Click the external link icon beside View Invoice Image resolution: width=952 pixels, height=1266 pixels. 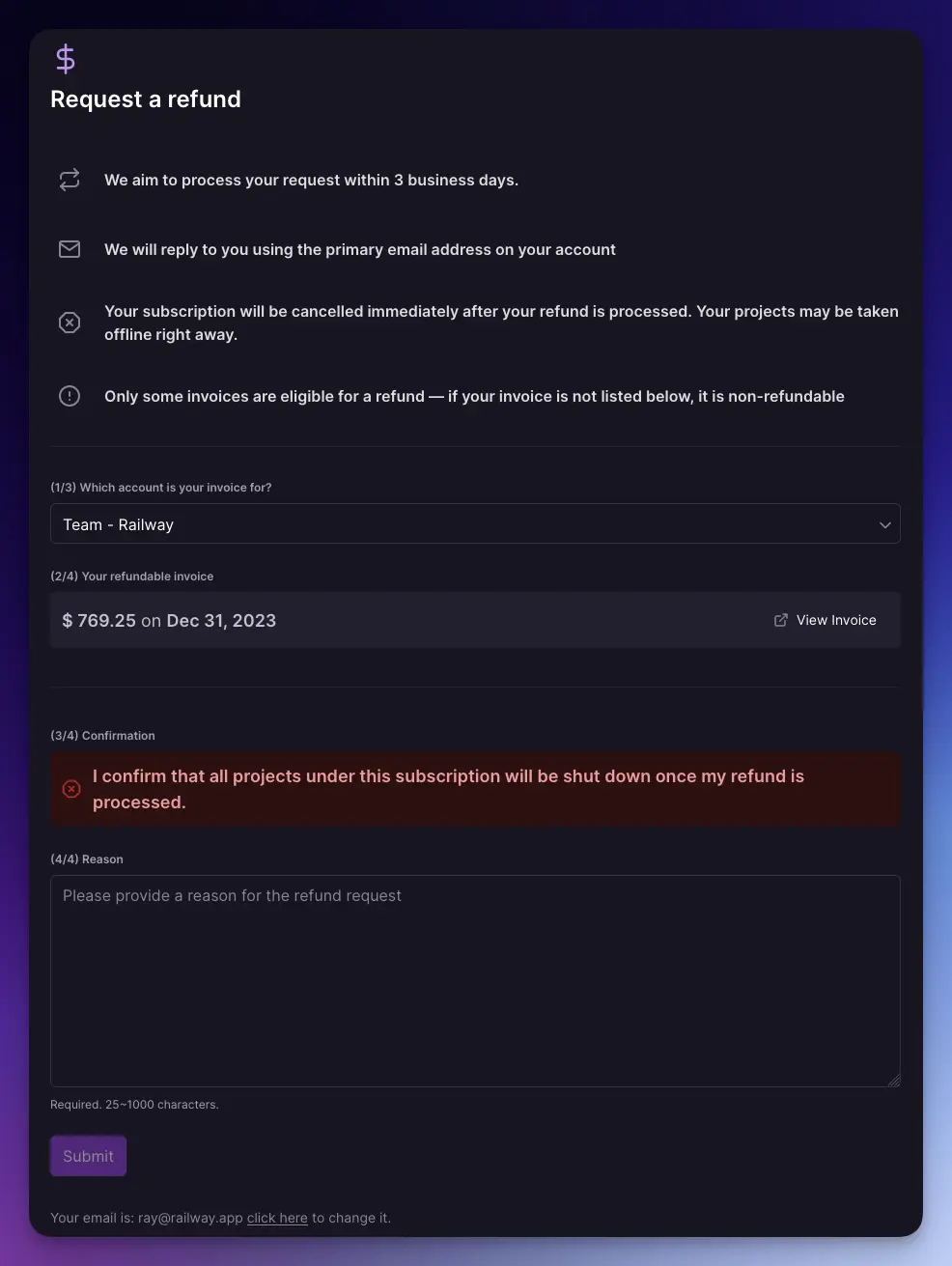coord(781,620)
